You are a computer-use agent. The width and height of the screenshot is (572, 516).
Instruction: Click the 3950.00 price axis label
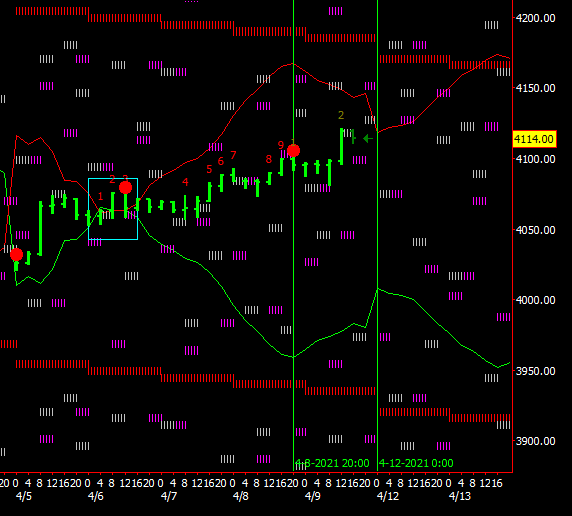[536, 371]
